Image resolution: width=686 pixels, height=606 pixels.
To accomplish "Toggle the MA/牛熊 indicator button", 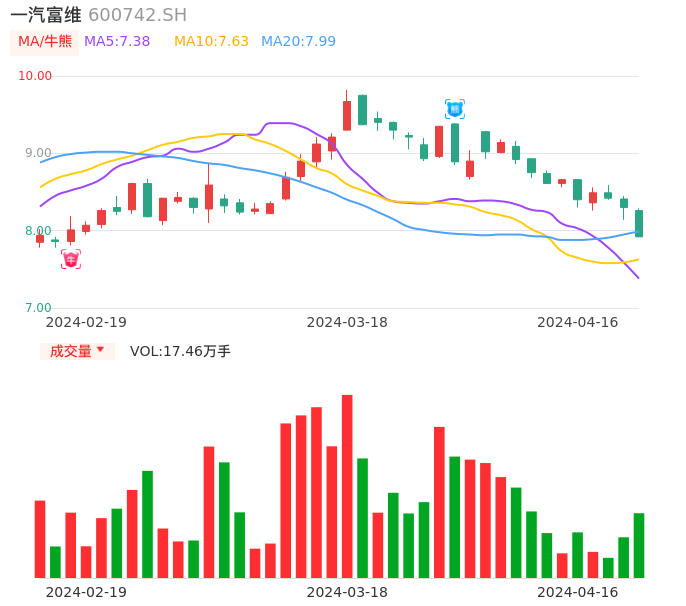I will pos(45,42).
